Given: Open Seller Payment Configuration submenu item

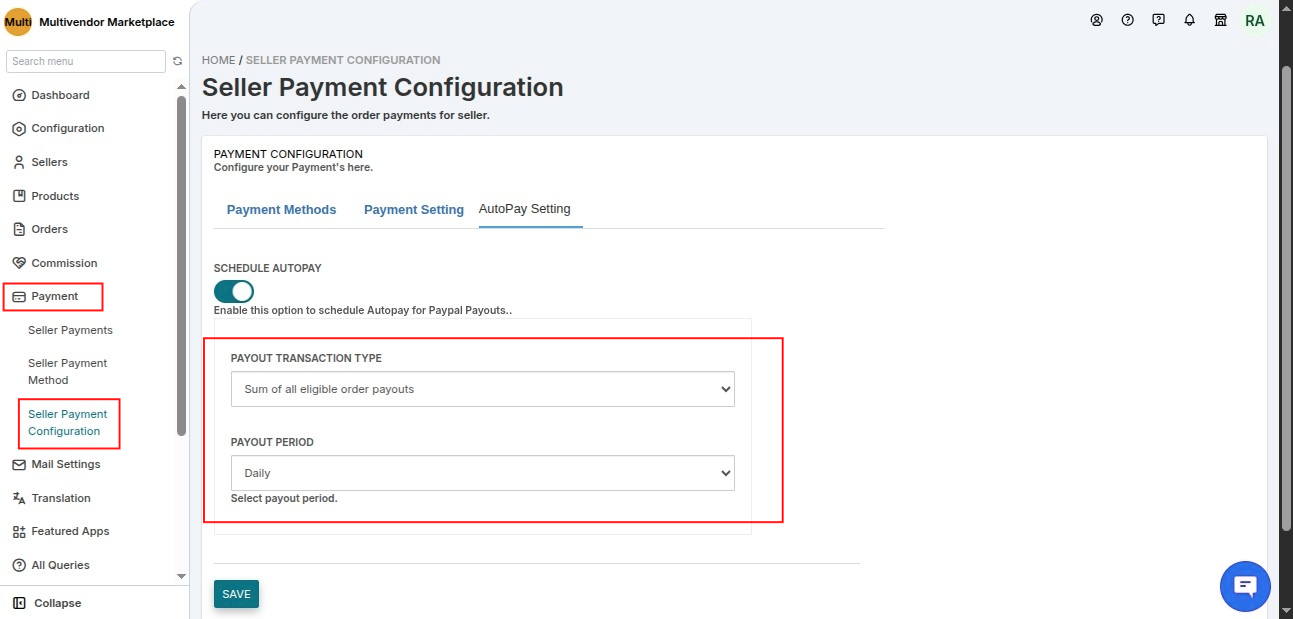Looking at the screenshot, I should point(68,422).
